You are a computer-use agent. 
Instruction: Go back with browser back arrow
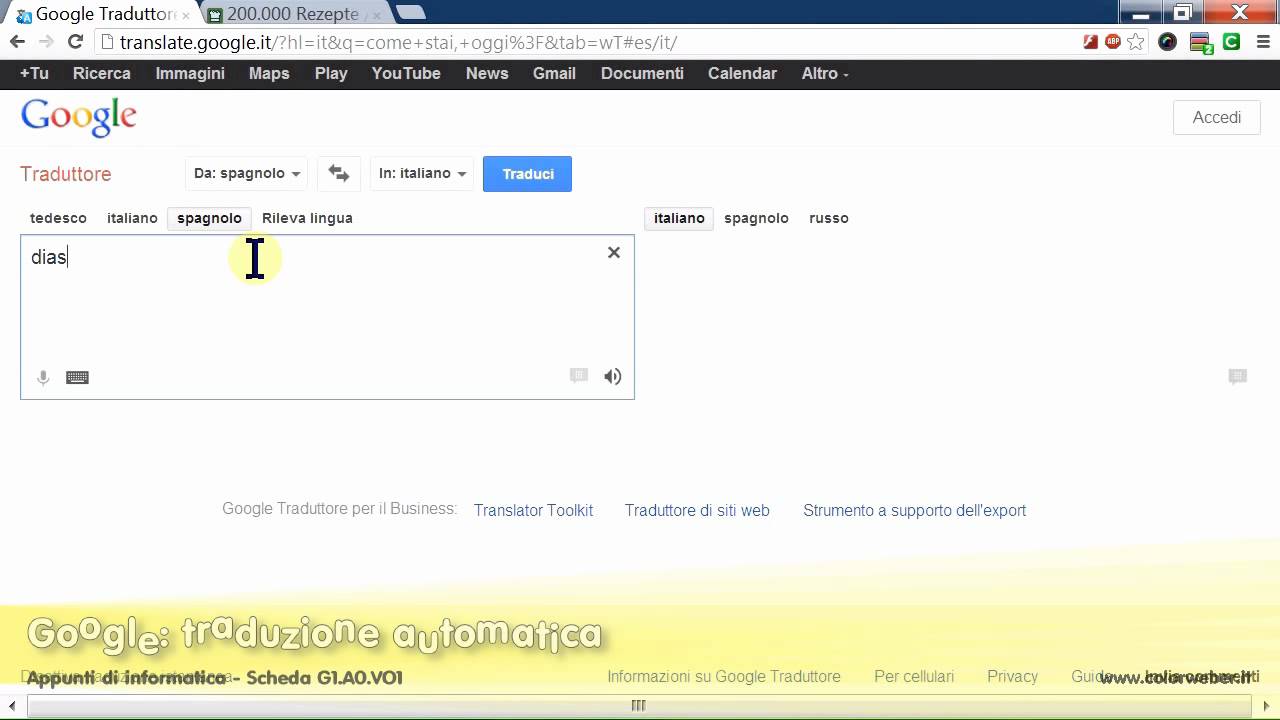point(17,42)
